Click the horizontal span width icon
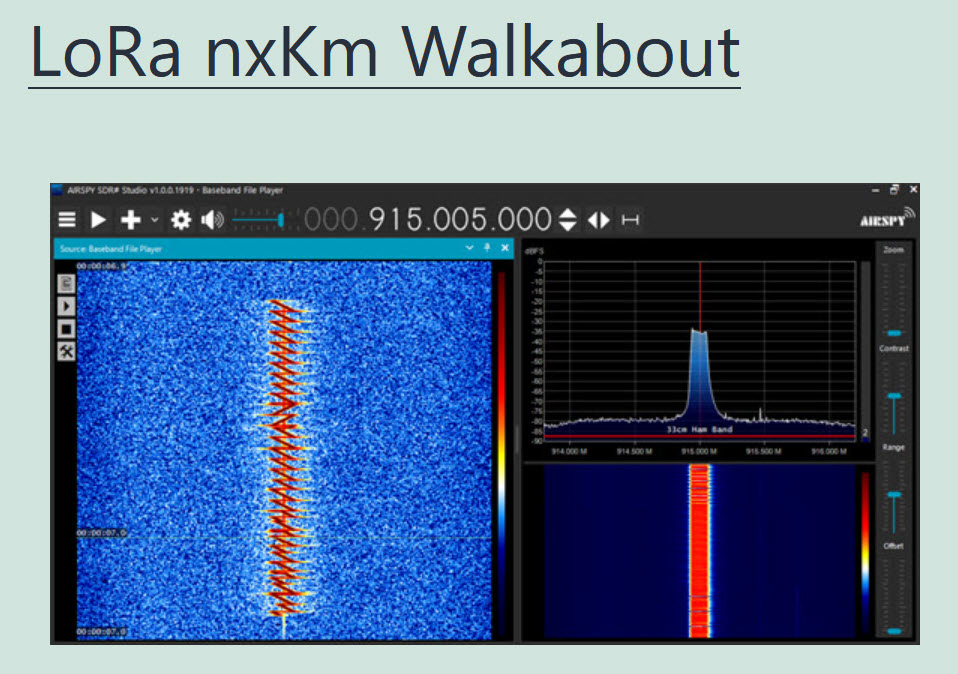This screenshot has height=674, width=958. 629,220
